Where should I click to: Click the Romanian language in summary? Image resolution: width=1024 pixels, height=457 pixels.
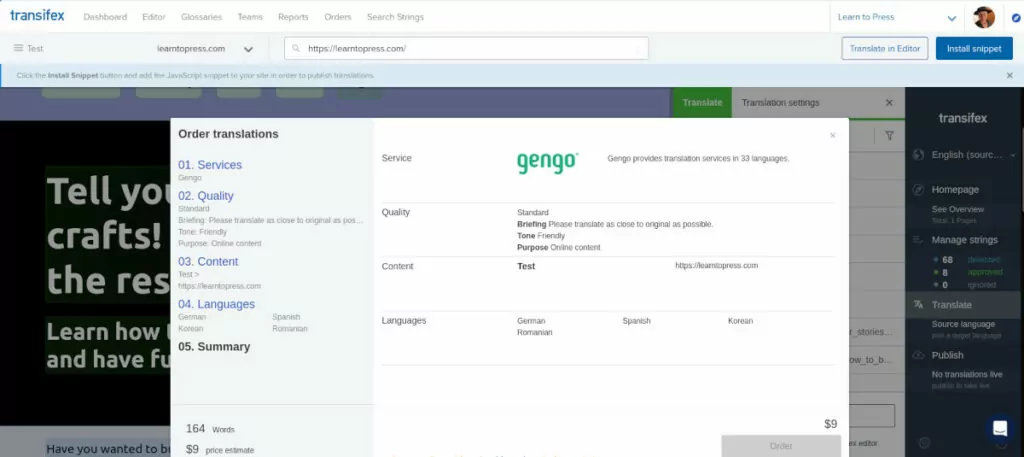(534, 332)
